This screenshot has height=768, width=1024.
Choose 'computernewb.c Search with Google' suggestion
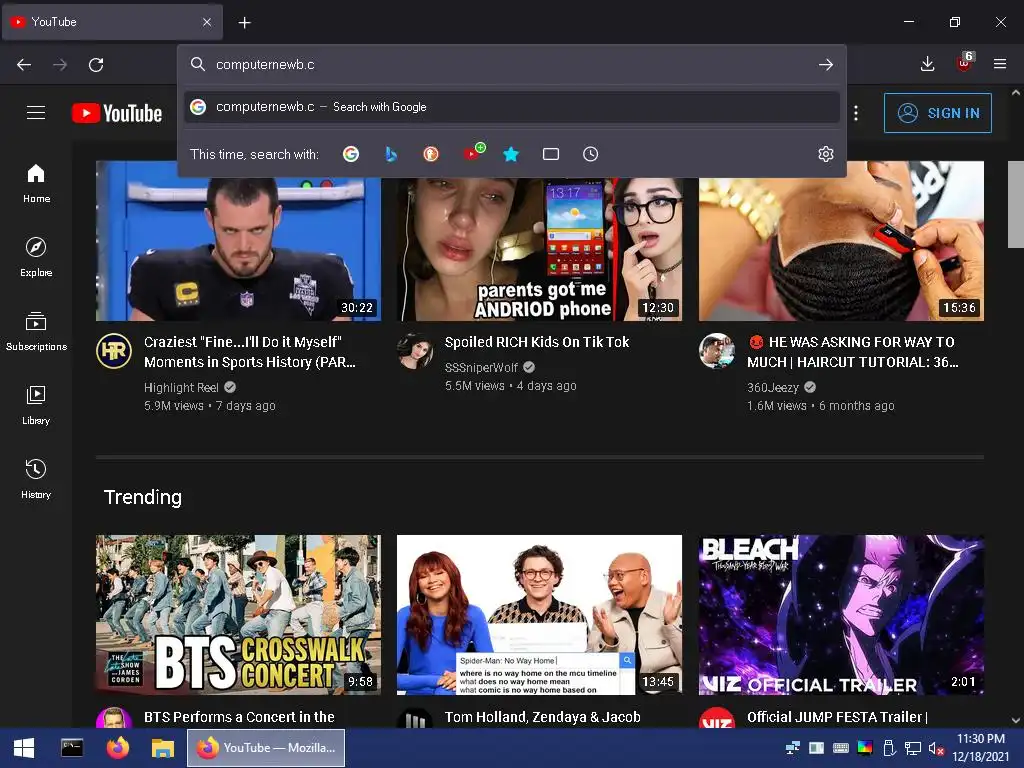coord(511,107)
